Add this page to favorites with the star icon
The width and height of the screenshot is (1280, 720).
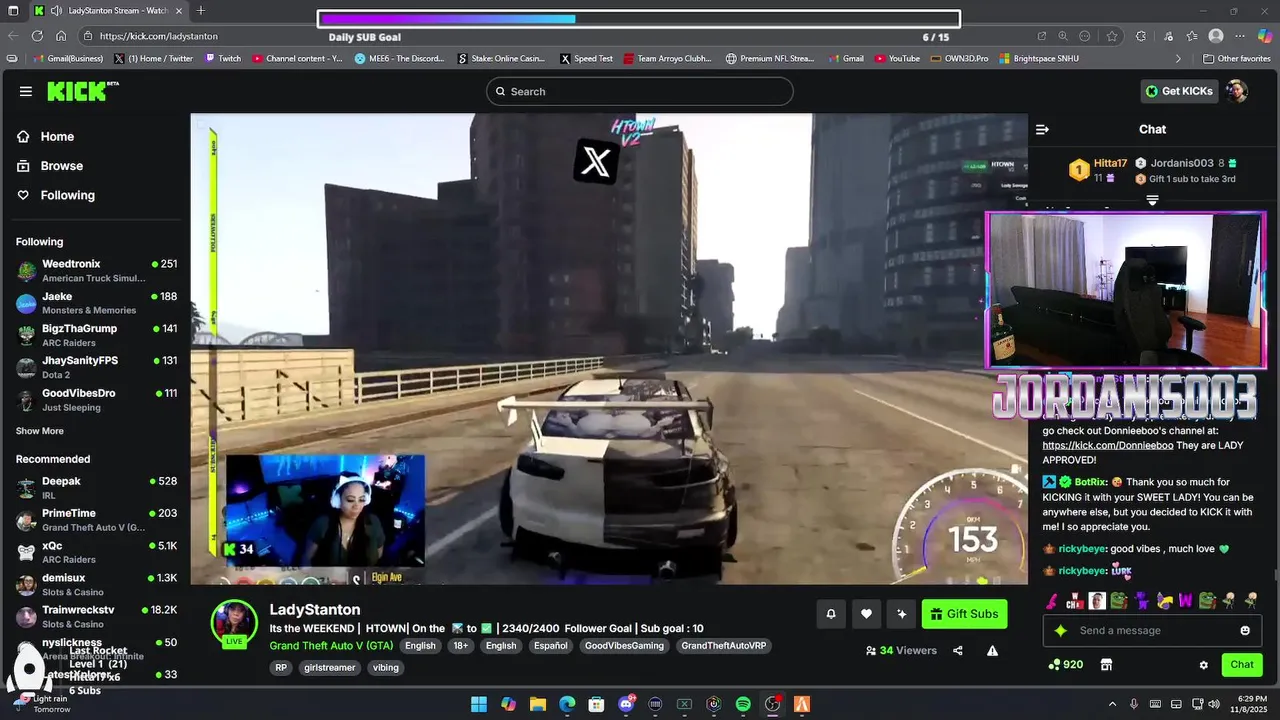point(1112,36)
